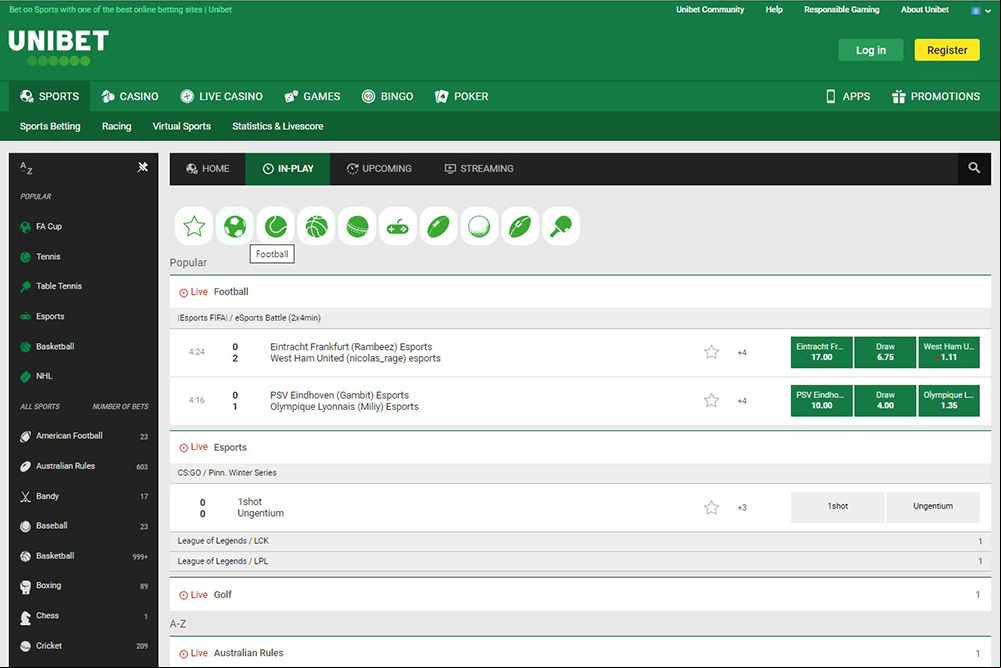Bet on Draw at 6.75
Viewport: 1001px width, 668px height.
click(x=885, y=352)
